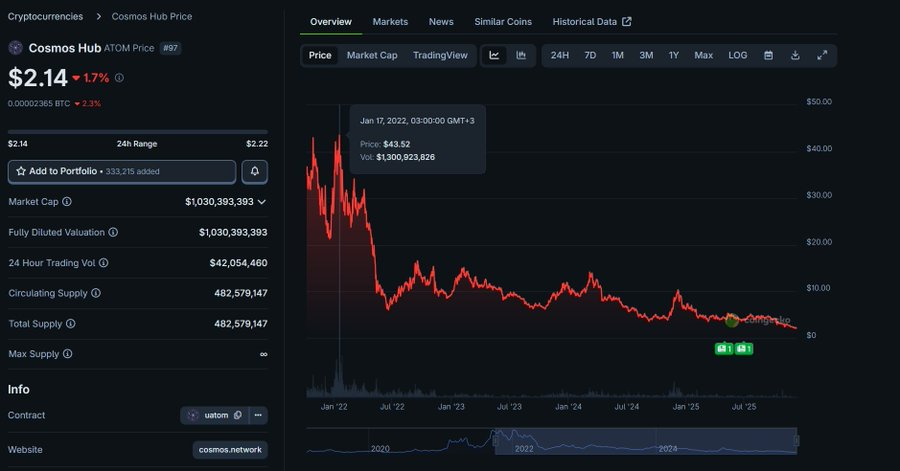Image resolution: width=900 pixels, height=471 pixels.
Task: Switch to candlestick chart icon
Action: point(521,56)
